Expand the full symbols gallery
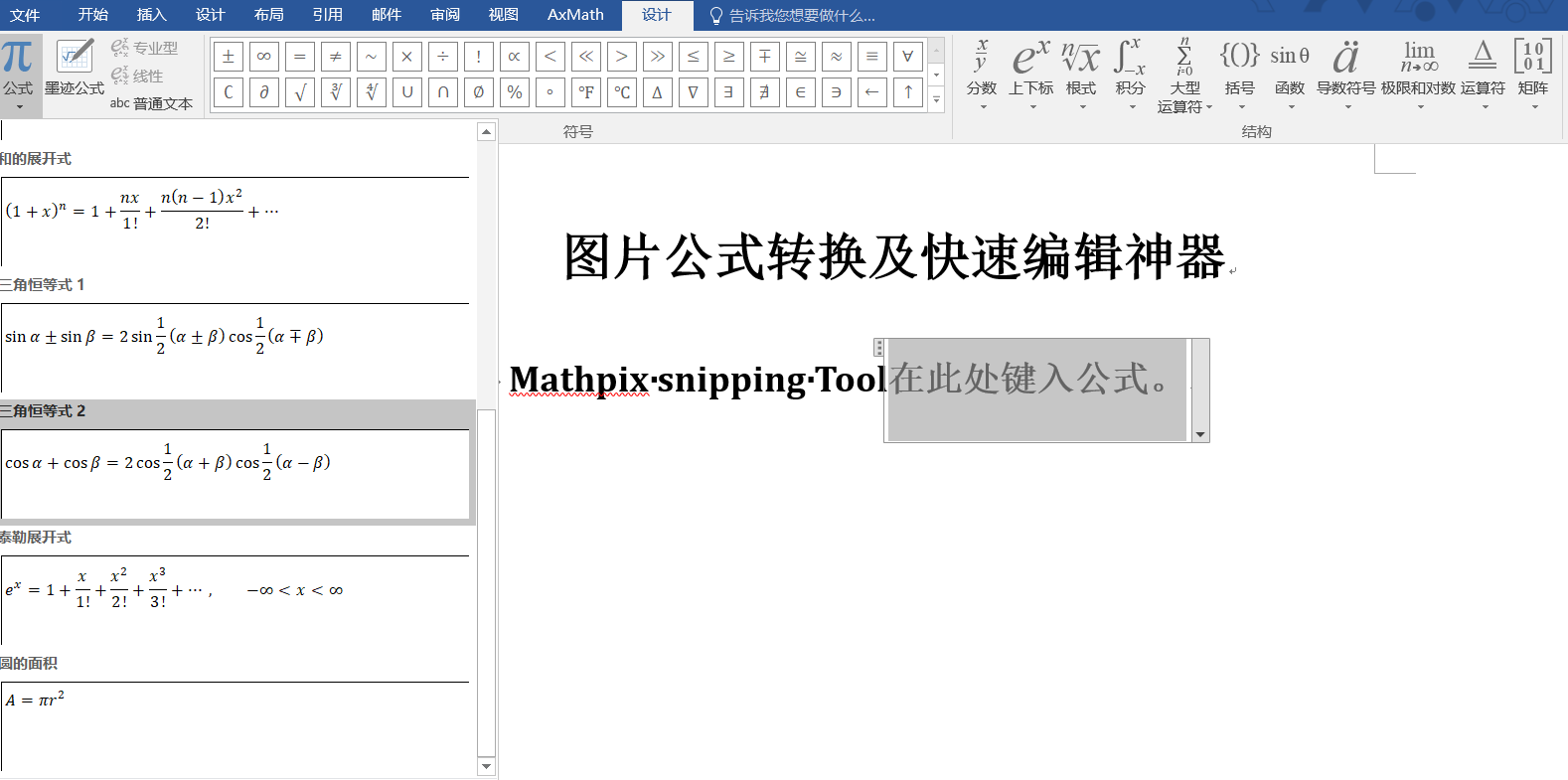This screenshot has height=780, width=1568. tap(936, 99)
